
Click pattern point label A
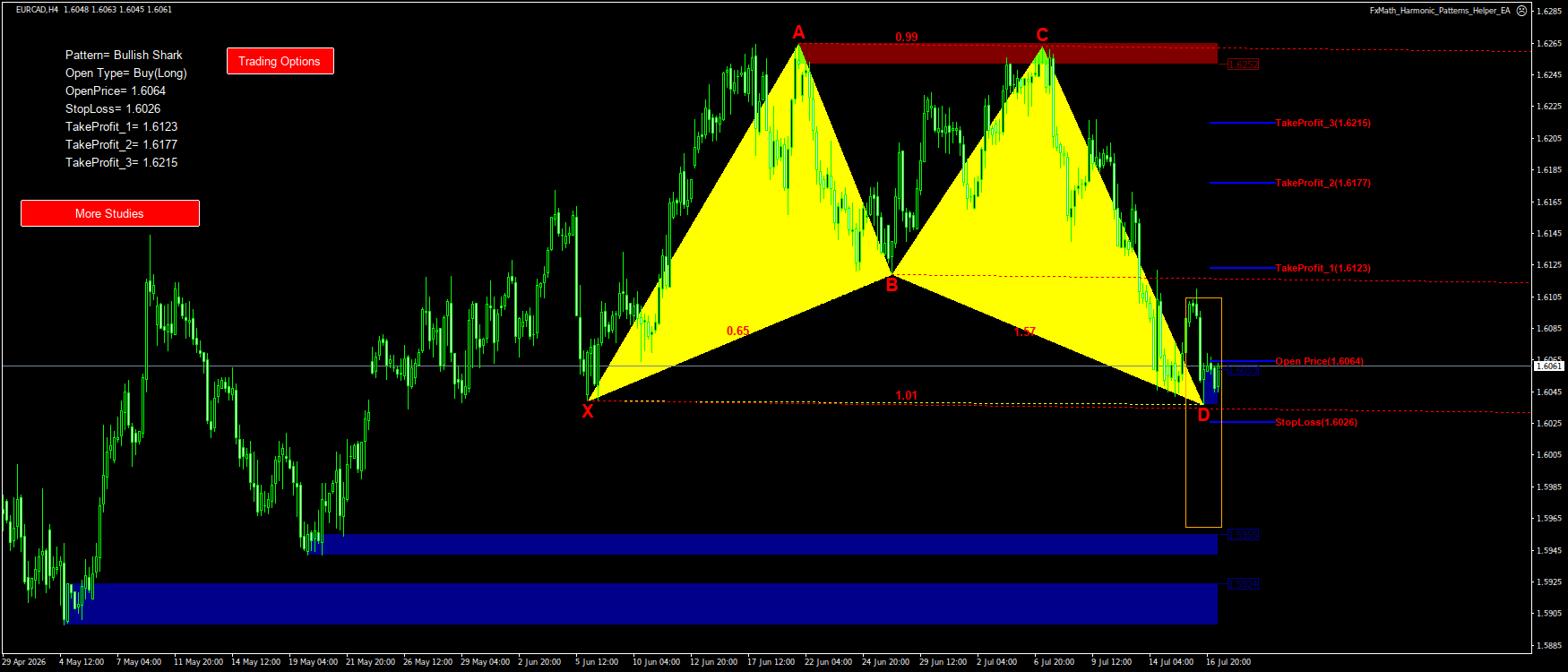tap(798, 33)
